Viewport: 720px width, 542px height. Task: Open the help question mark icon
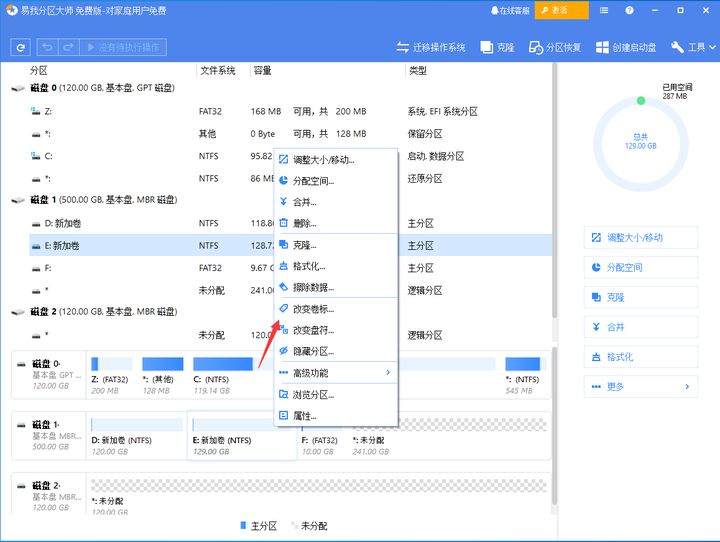[629, 10]
